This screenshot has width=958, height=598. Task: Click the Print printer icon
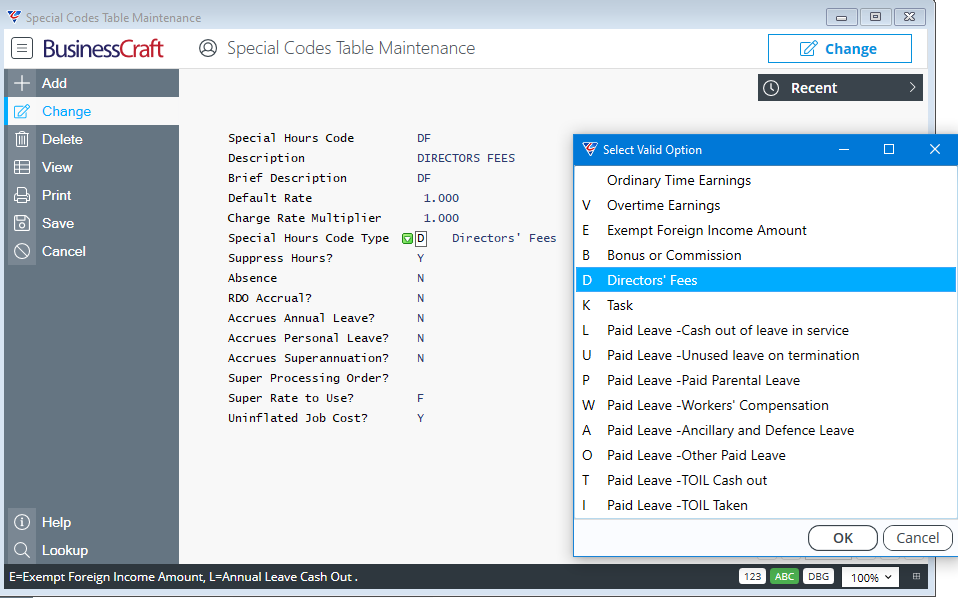[x=22, y=195]
